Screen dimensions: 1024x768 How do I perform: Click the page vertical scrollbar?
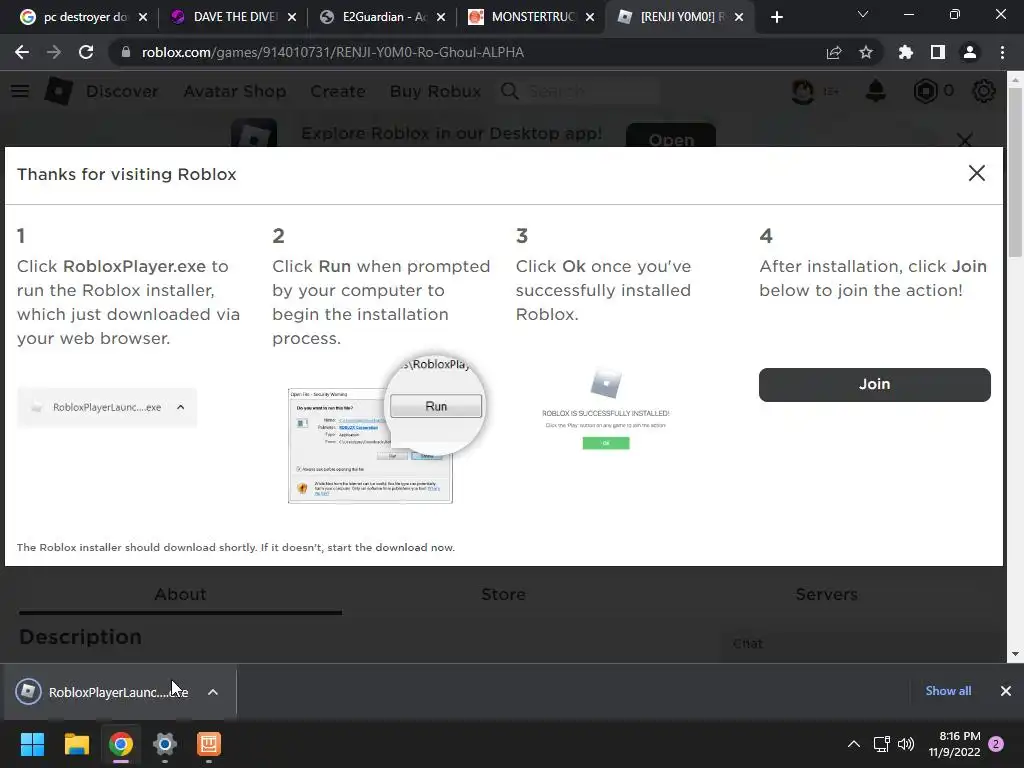point(1015,170)
